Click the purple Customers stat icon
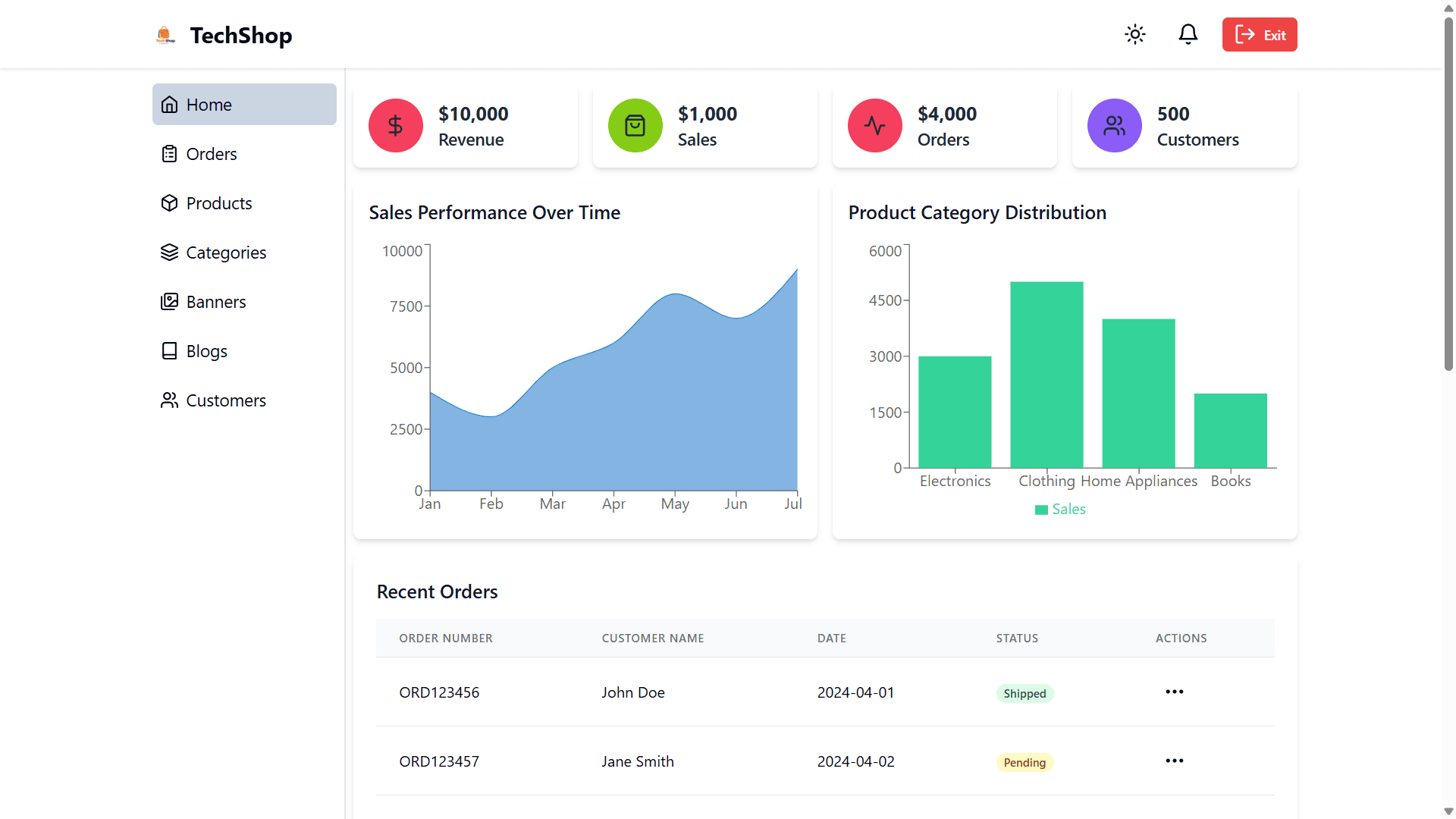1456x819 pixels. (x=1114, y=126)
